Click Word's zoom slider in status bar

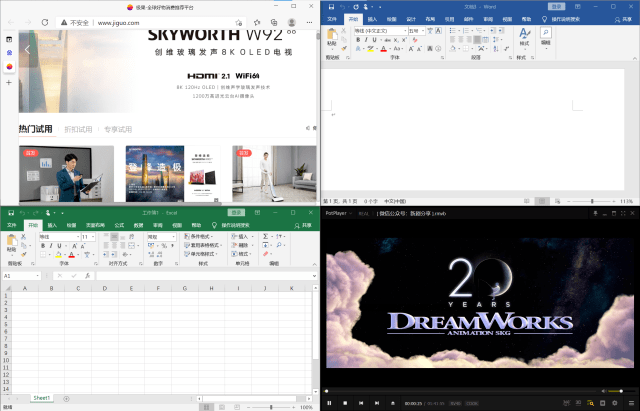591,201
